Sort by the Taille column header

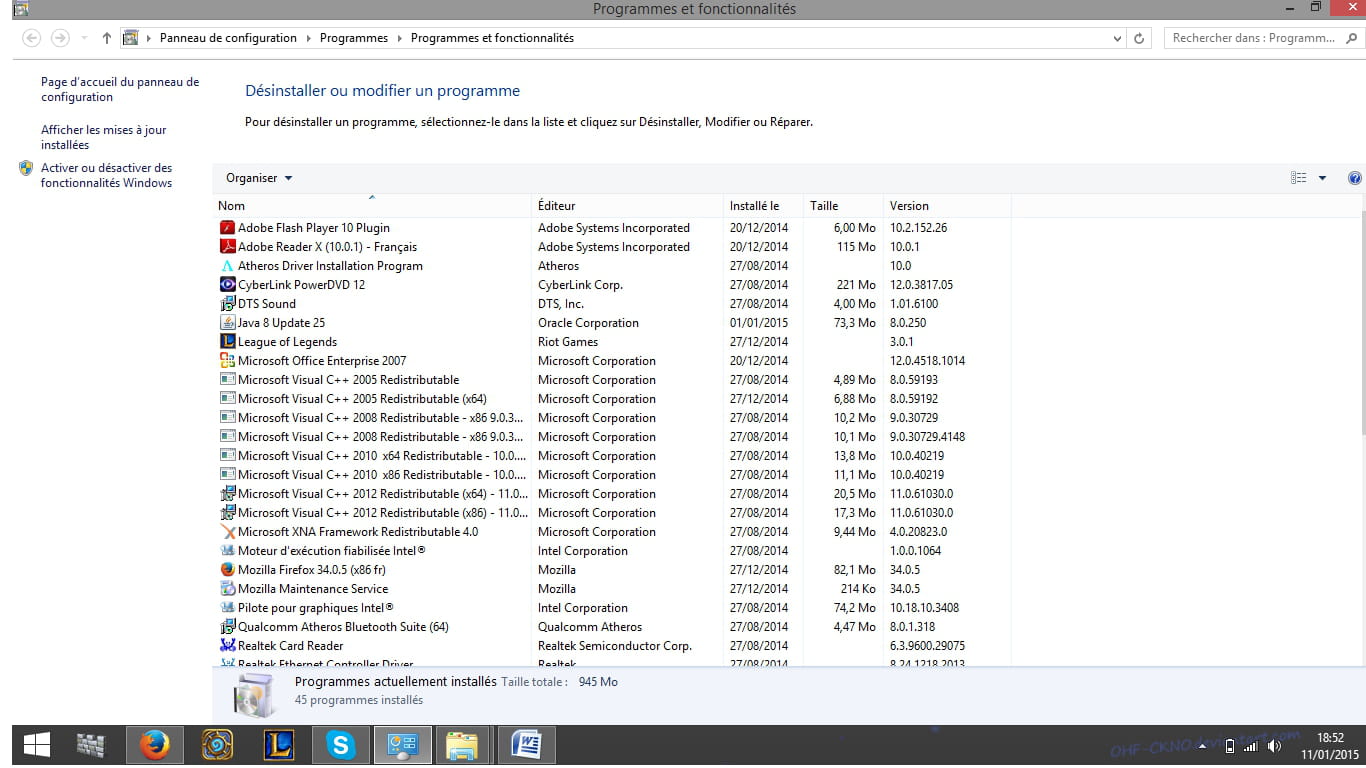(x=843, y=205)
